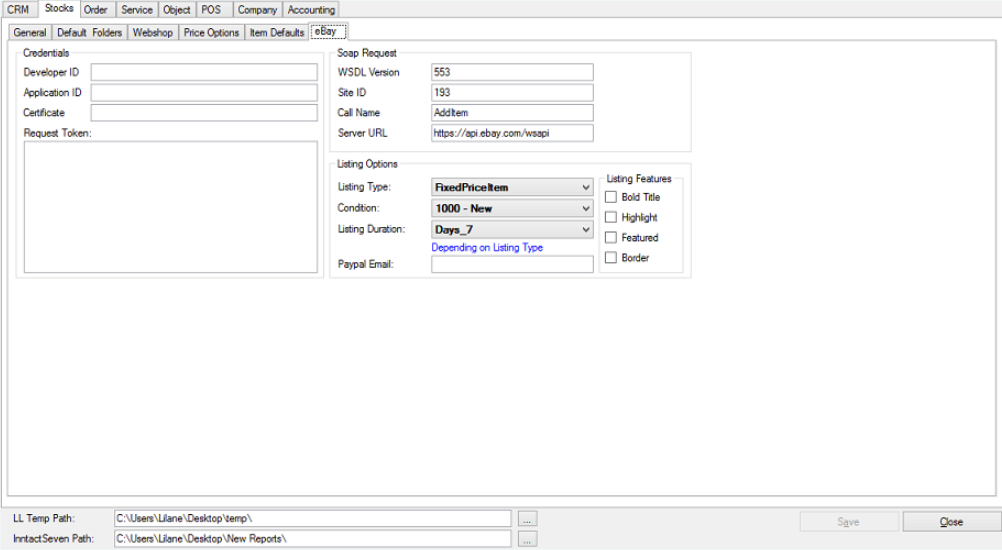Open the Price Options sub-tab
The width and height of the screenshot is (1002, 550).
pos(212,33)
